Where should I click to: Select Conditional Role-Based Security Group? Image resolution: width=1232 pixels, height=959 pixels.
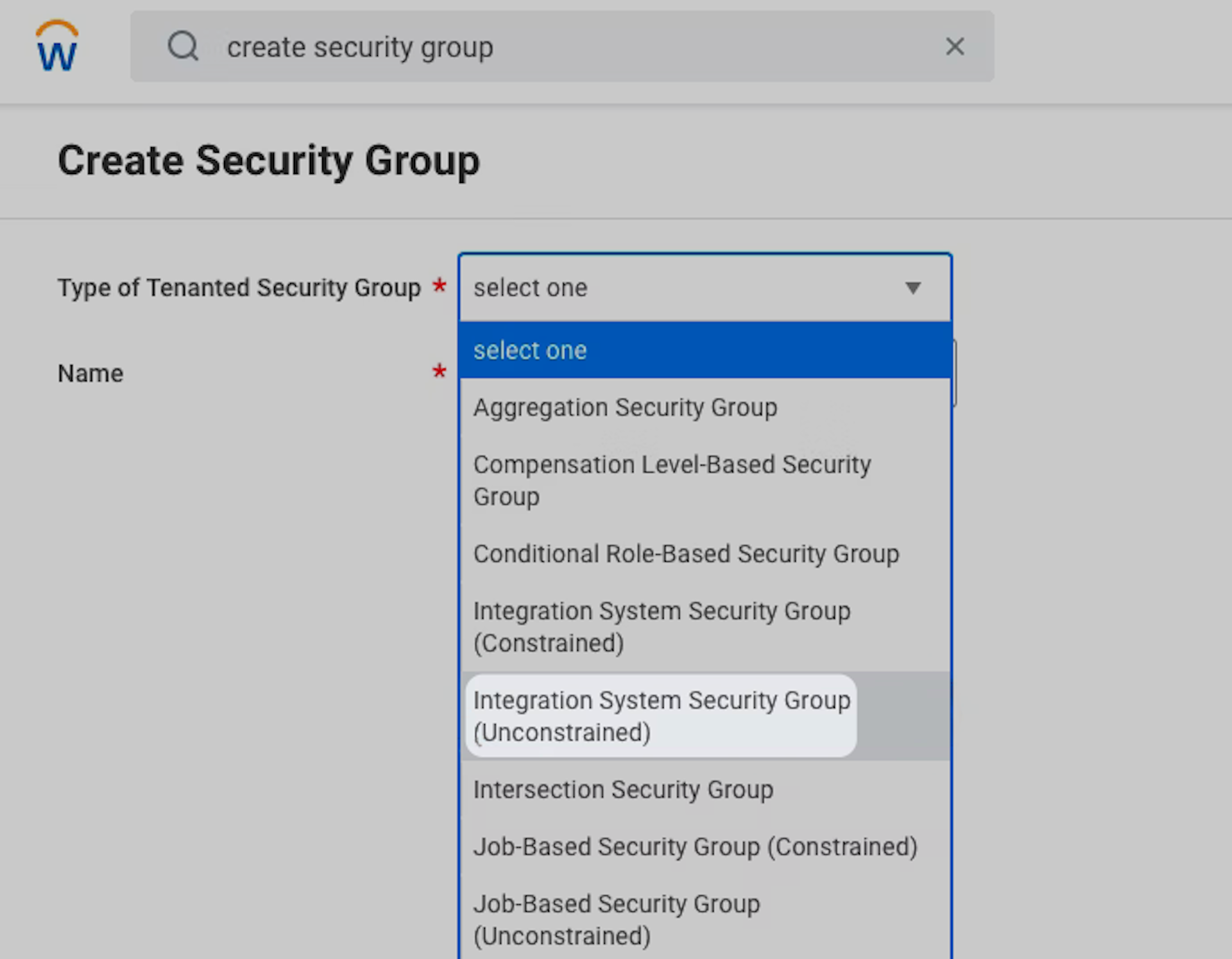click(x=686, y=554)
